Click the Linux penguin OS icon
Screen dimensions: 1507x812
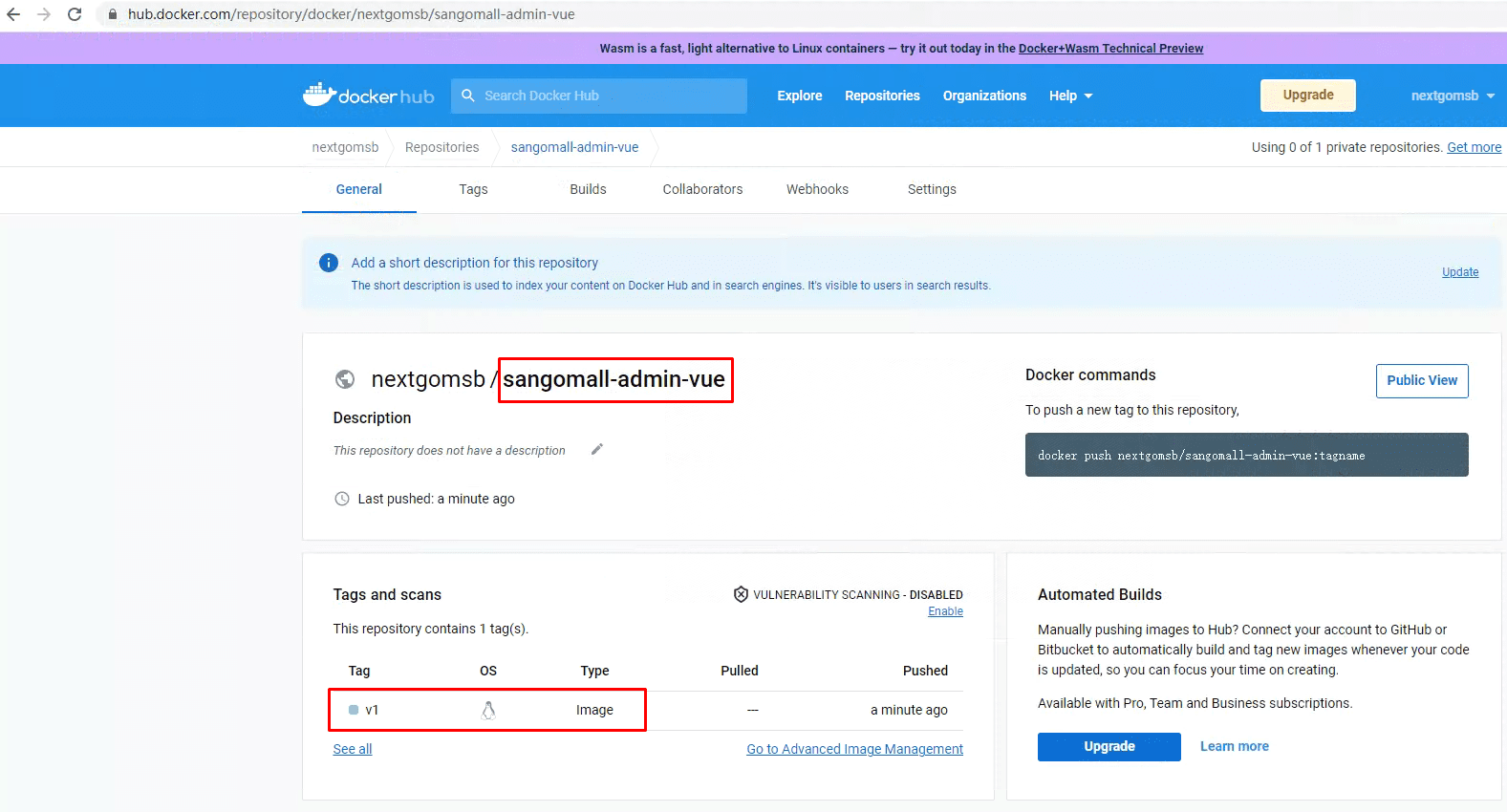tap(488, 710)
